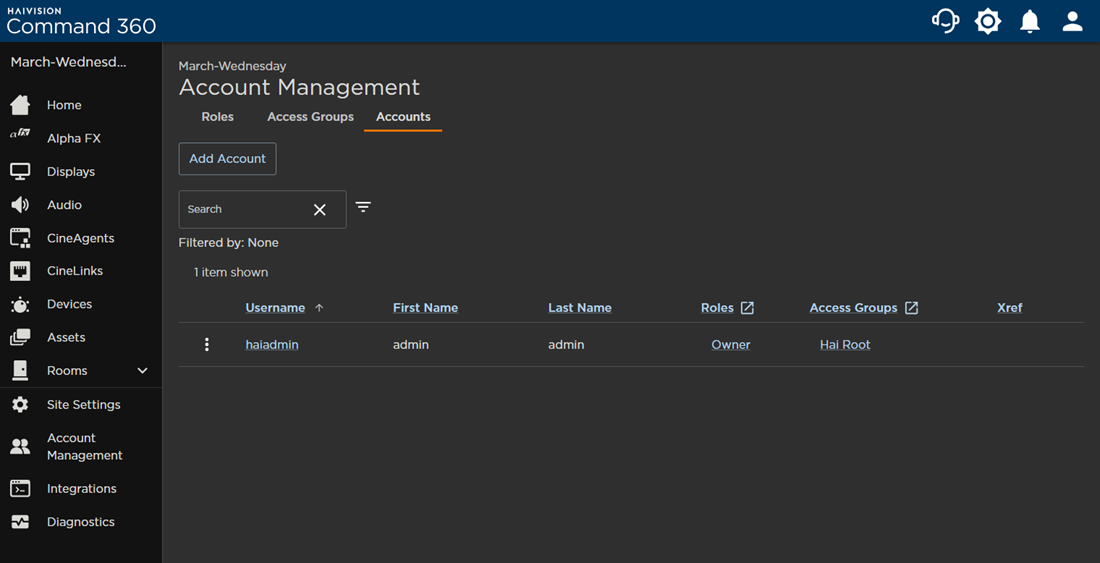The height and width of the screenshot is (563, 1100).
Task: Open Account Management sidebar entry
Action: pyautogui.click(x=85, y=447)
